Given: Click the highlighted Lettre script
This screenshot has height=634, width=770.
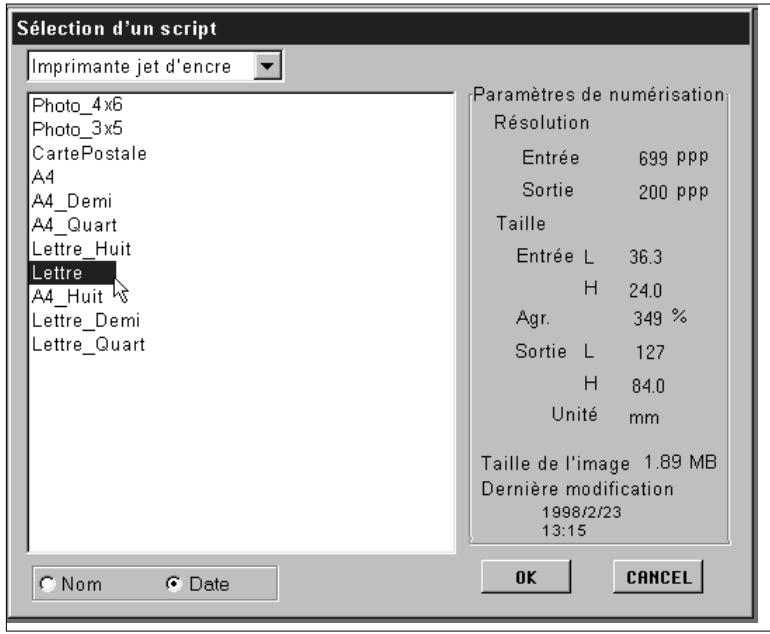Looking at the screenshot, I should 72,273.
